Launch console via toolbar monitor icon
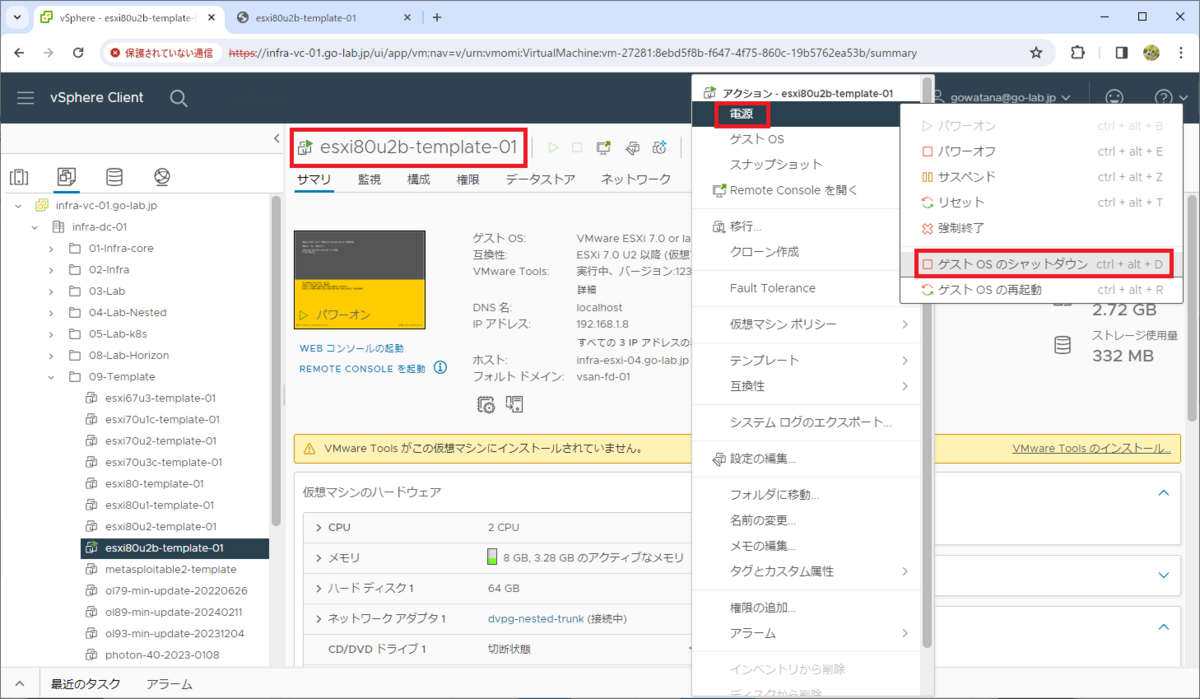The width and height of the screenshot is (1200, 699). (x=604, y=147)
